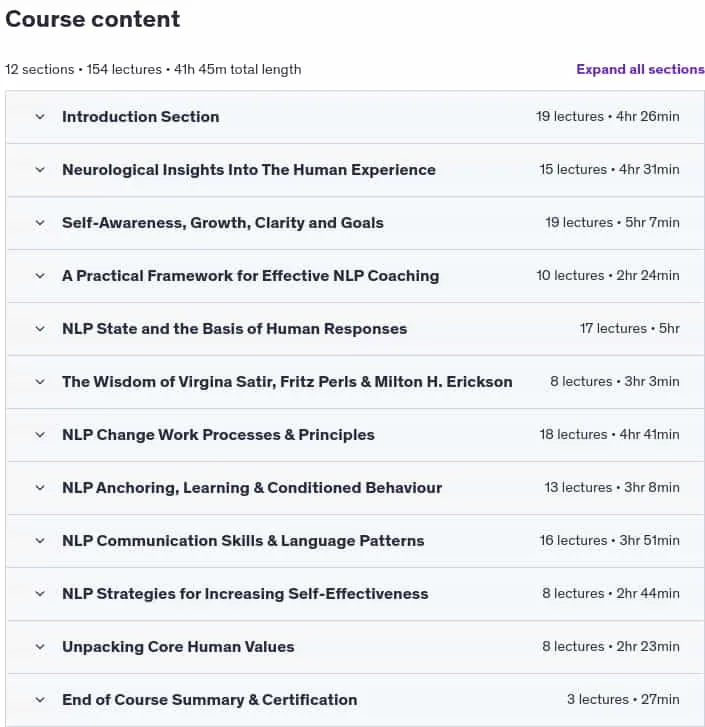
Task: Click the 17 lectures • 5hr summary
Action: (x=629, y=329)
